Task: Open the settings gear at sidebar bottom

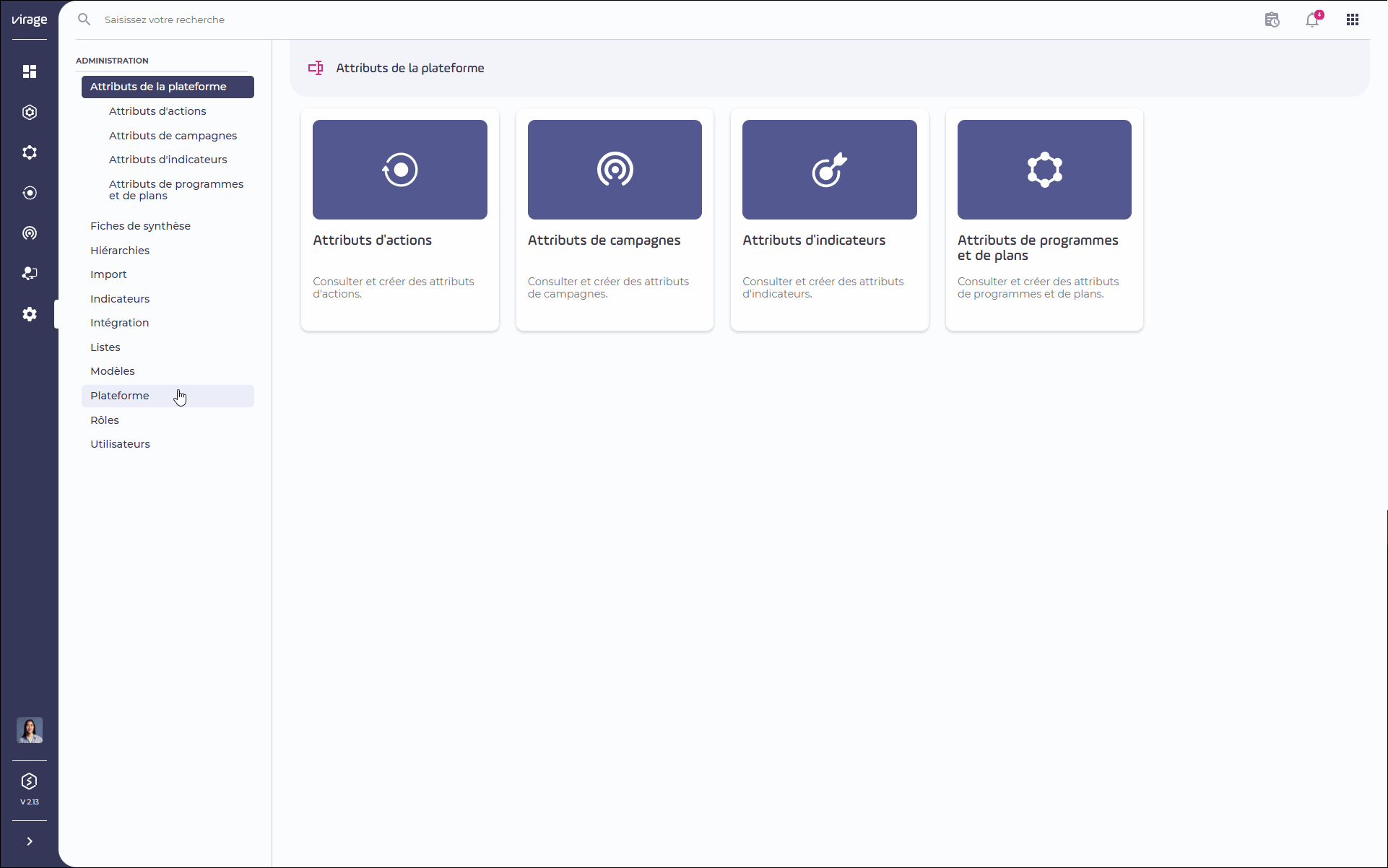Action: [x=29, y=313]
